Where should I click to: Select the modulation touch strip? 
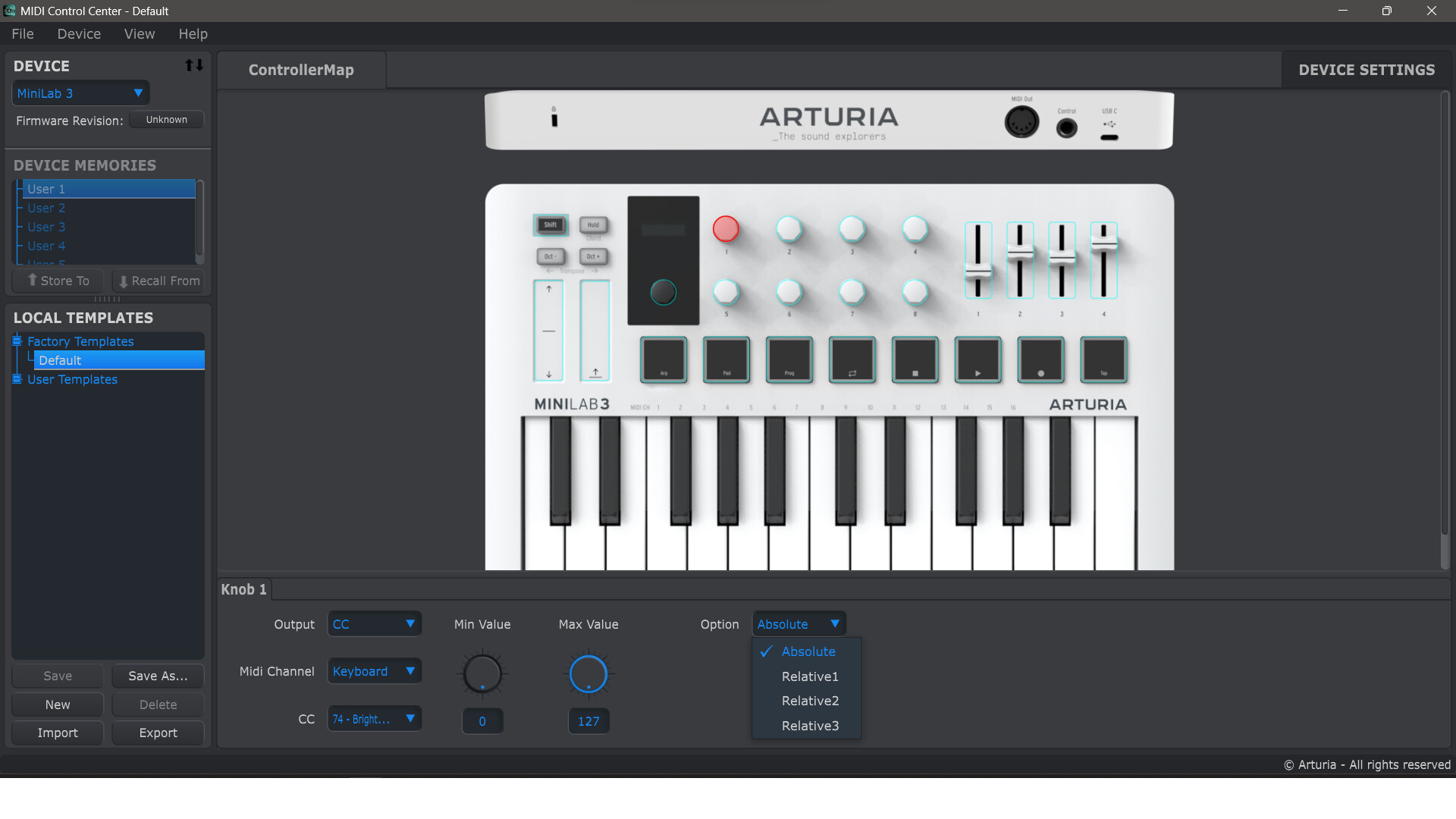(595, 331)
